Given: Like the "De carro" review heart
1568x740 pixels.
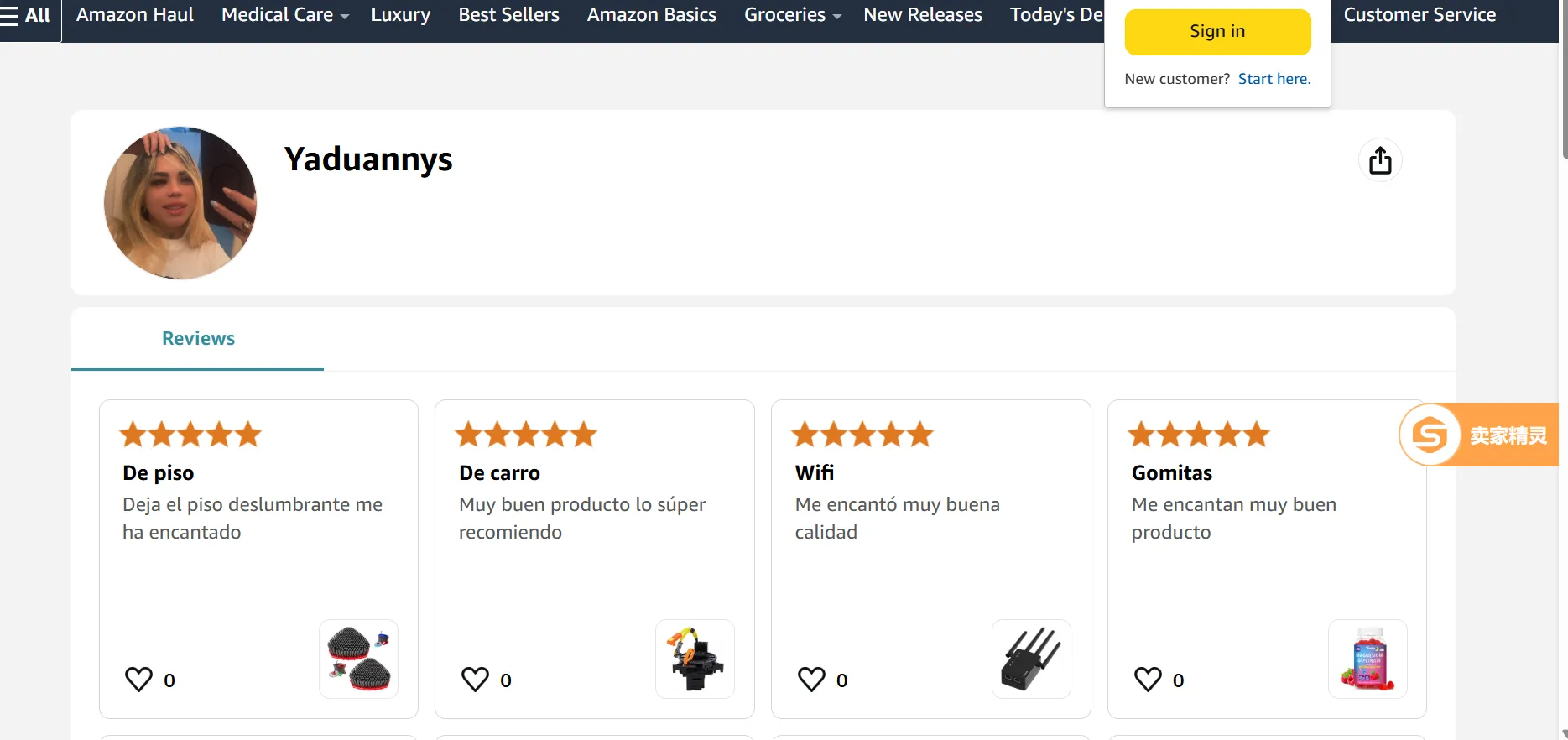Looking at the screenshot, I should 476,679.
